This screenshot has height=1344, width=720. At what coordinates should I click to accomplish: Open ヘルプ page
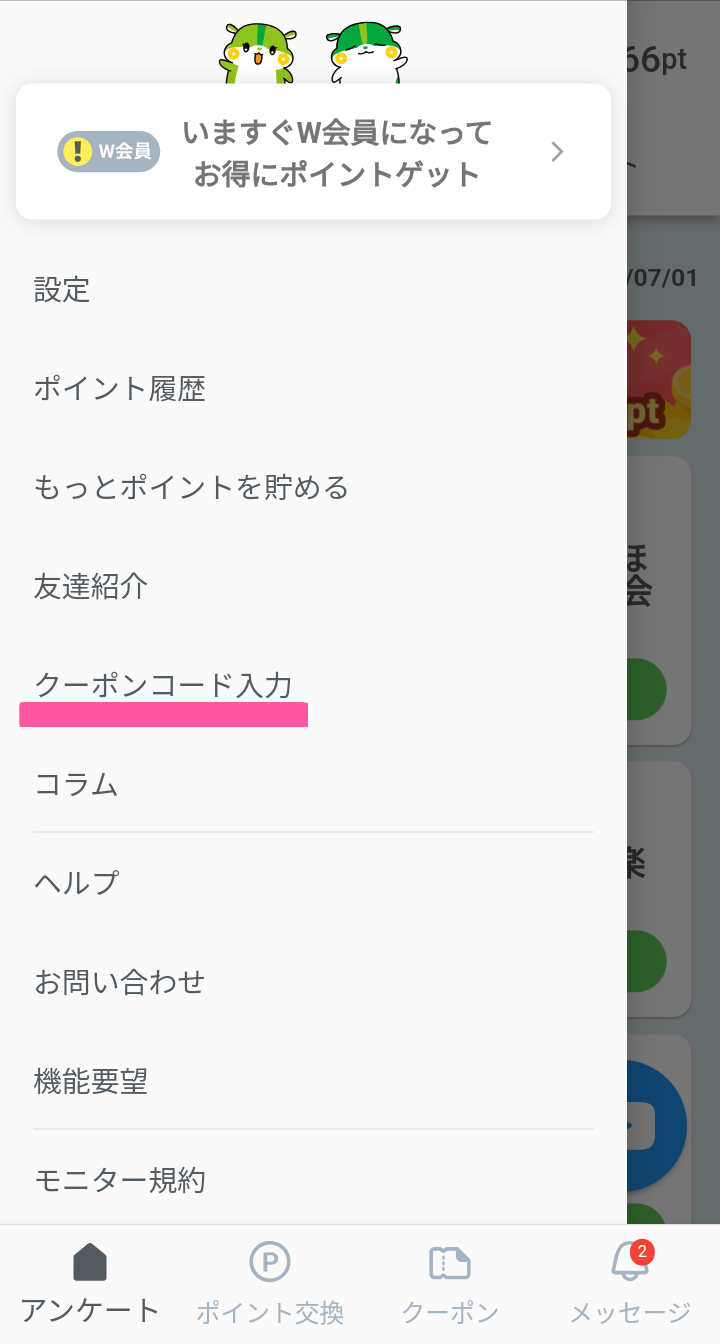pyautogui.click(x=76, y=883)
